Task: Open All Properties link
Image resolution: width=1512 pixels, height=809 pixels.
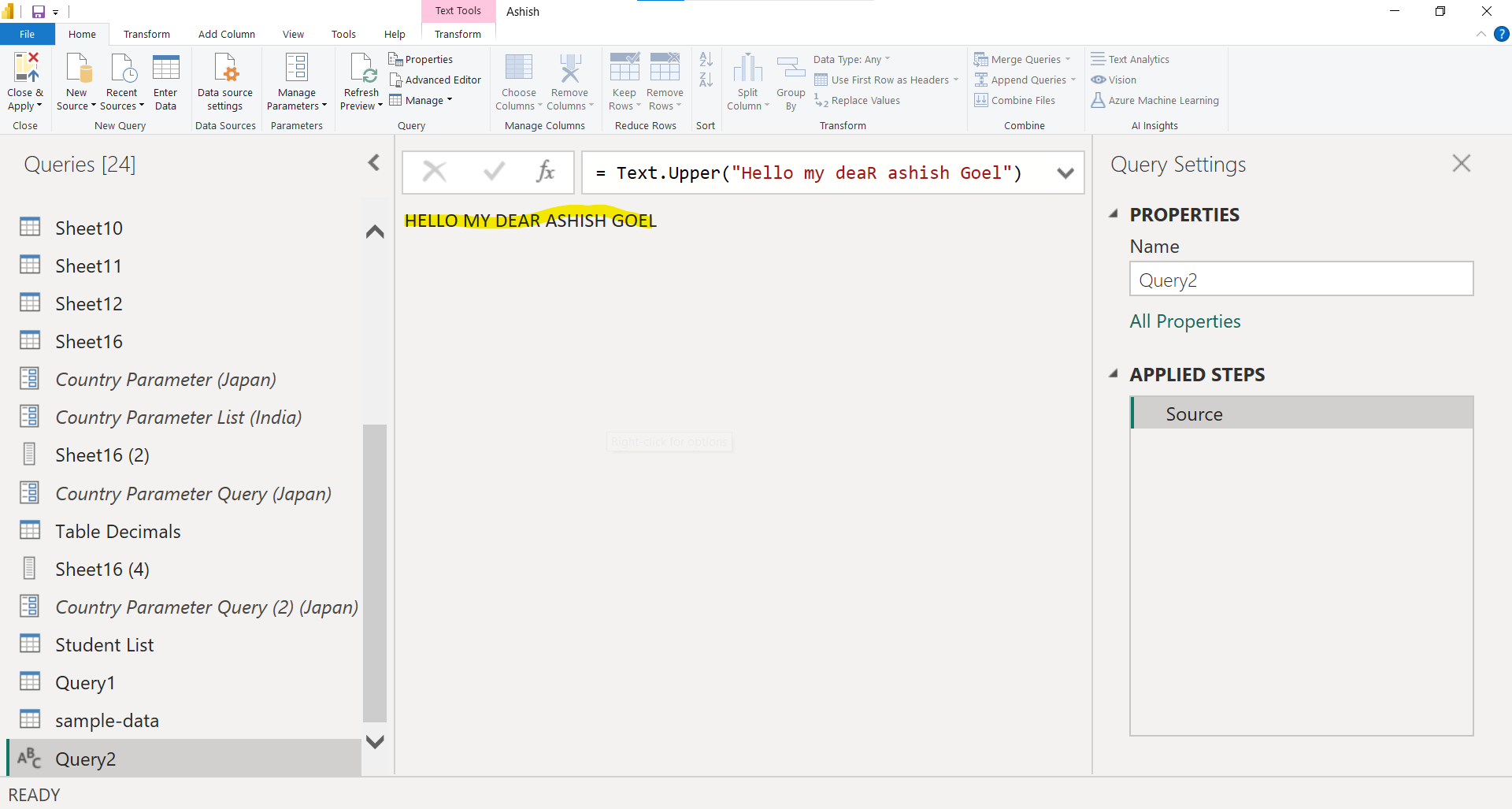Action: (1184, 321)
